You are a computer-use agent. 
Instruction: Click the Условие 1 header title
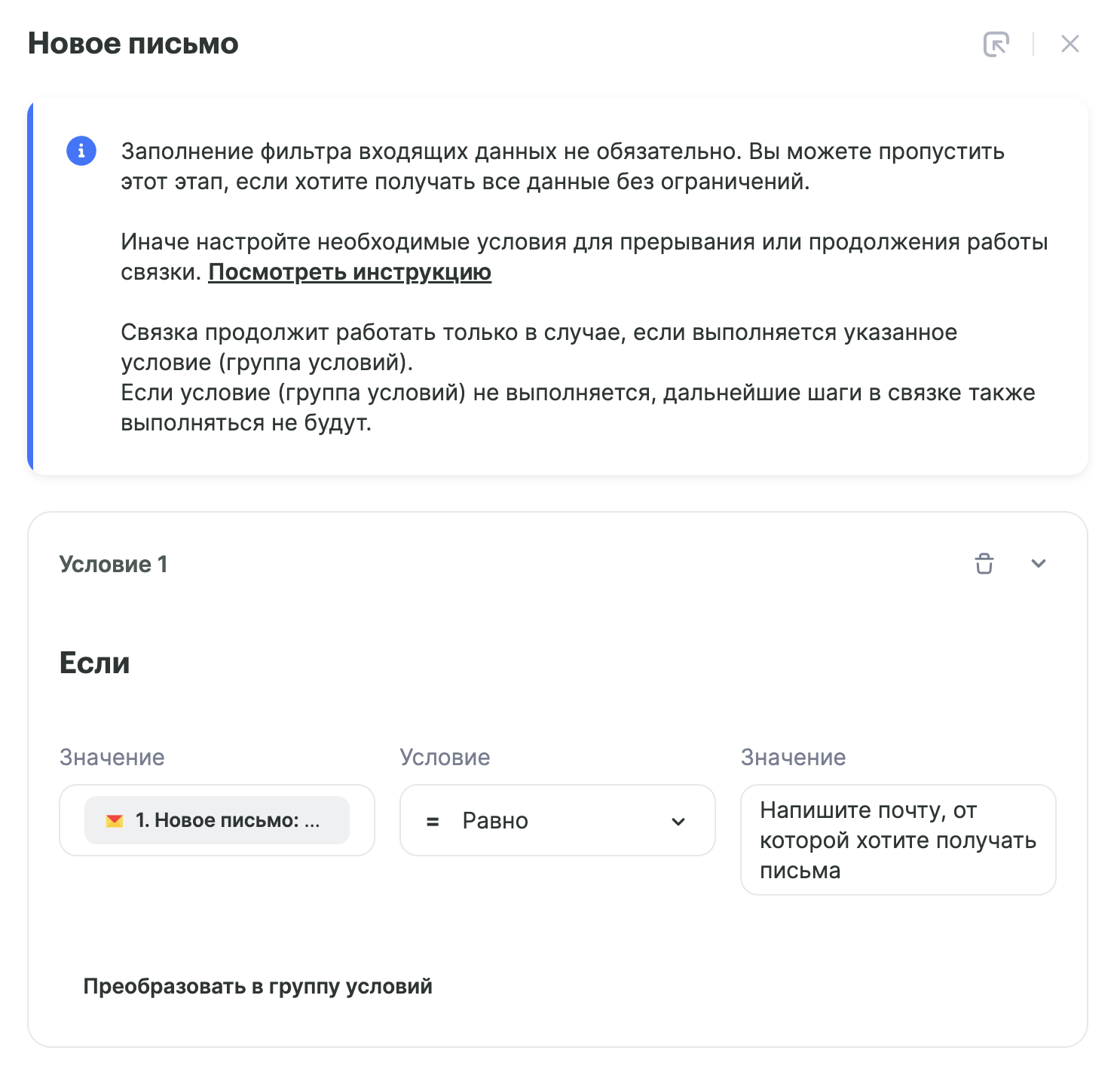click(x=113, y=564)
